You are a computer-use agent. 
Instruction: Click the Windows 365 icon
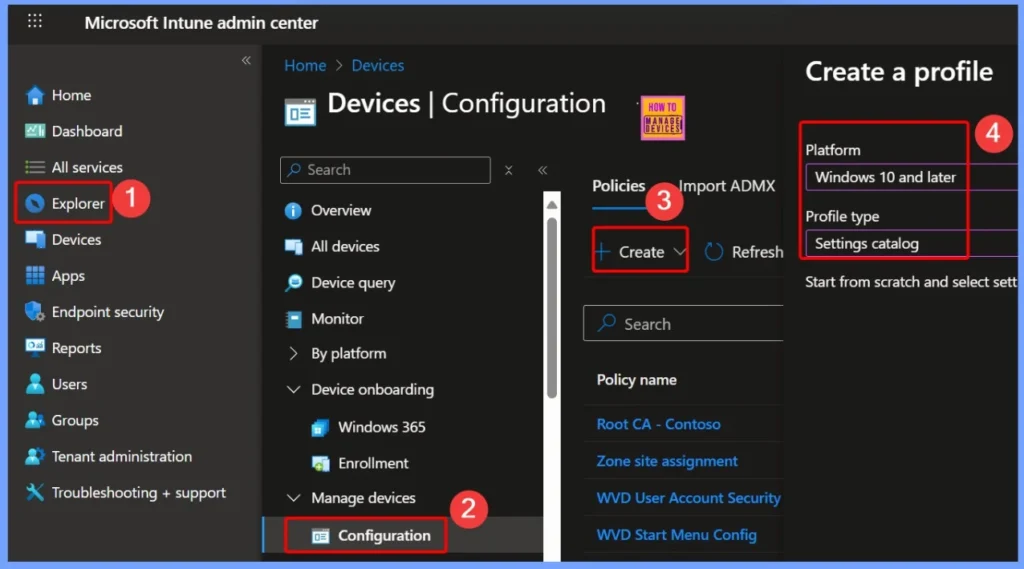click(320, 427)
